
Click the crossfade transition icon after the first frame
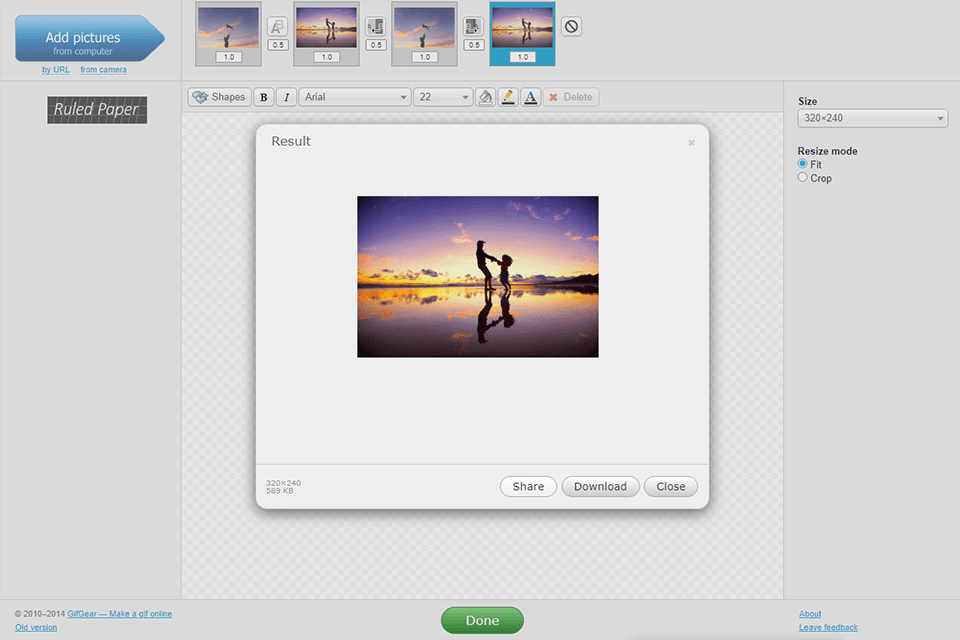point(275,26)
